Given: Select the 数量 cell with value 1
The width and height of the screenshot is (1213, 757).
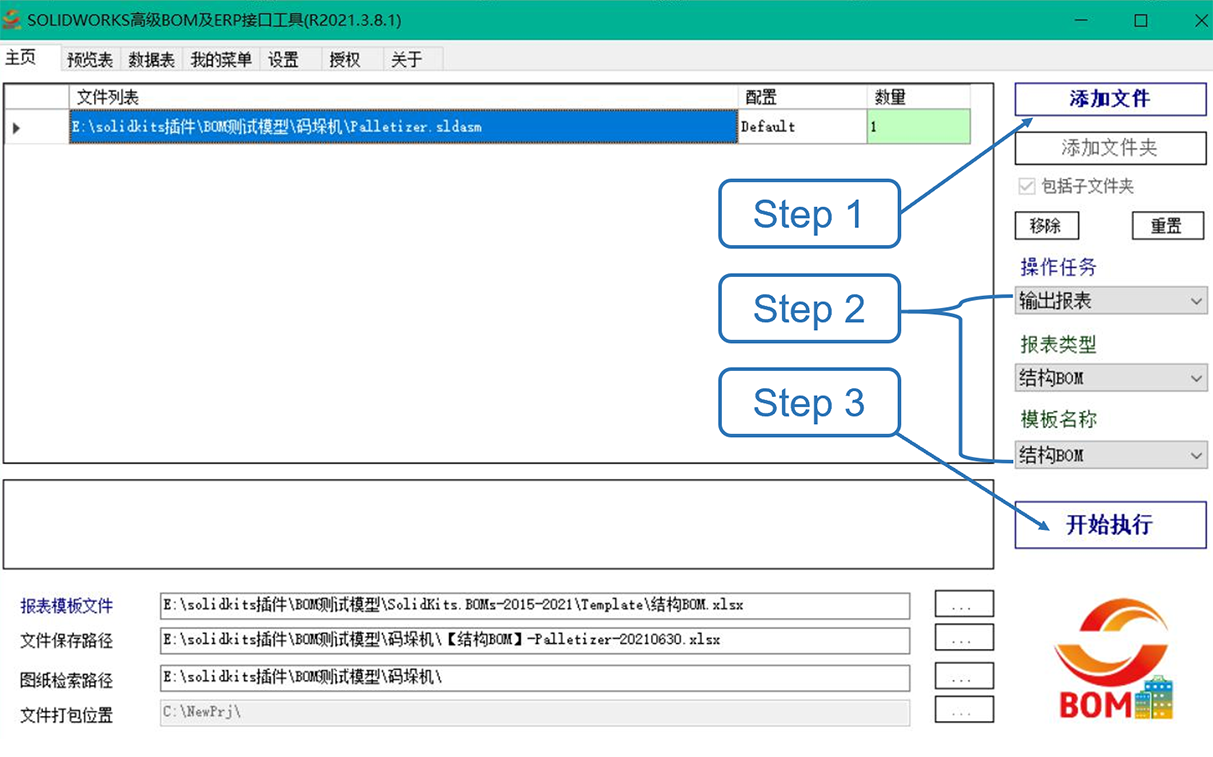Looking at the screenshot, I should (x=917, y=127).
